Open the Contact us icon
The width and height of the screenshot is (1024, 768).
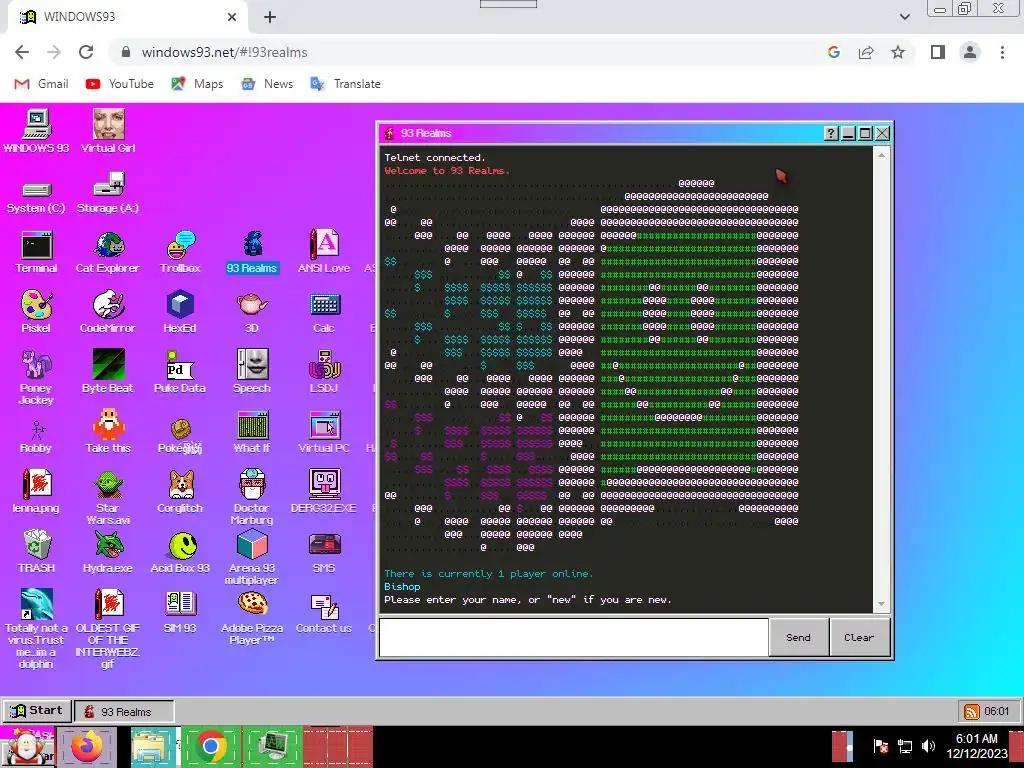[x=324, y=614]
